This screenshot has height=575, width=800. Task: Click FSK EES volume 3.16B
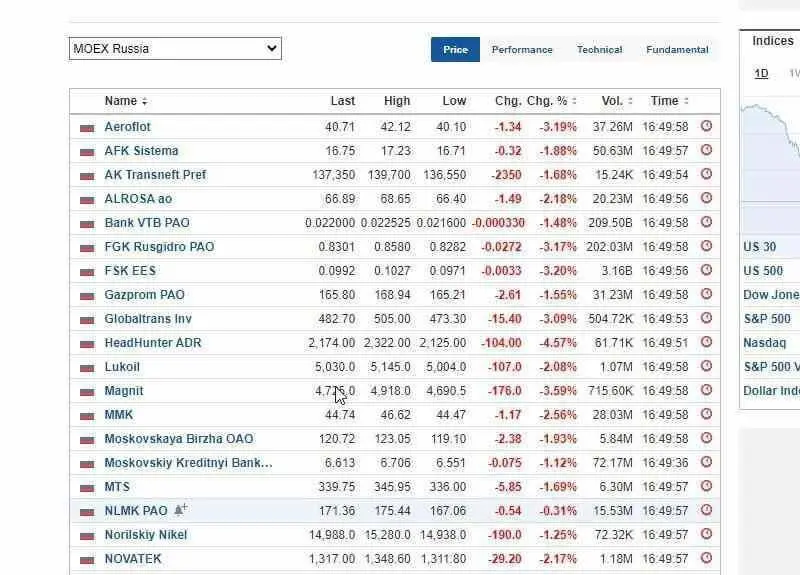[616, 270]
